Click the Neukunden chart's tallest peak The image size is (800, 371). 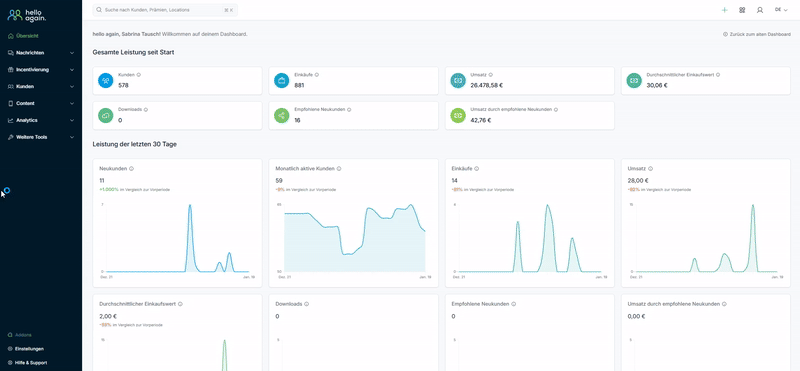click(190, 206)
